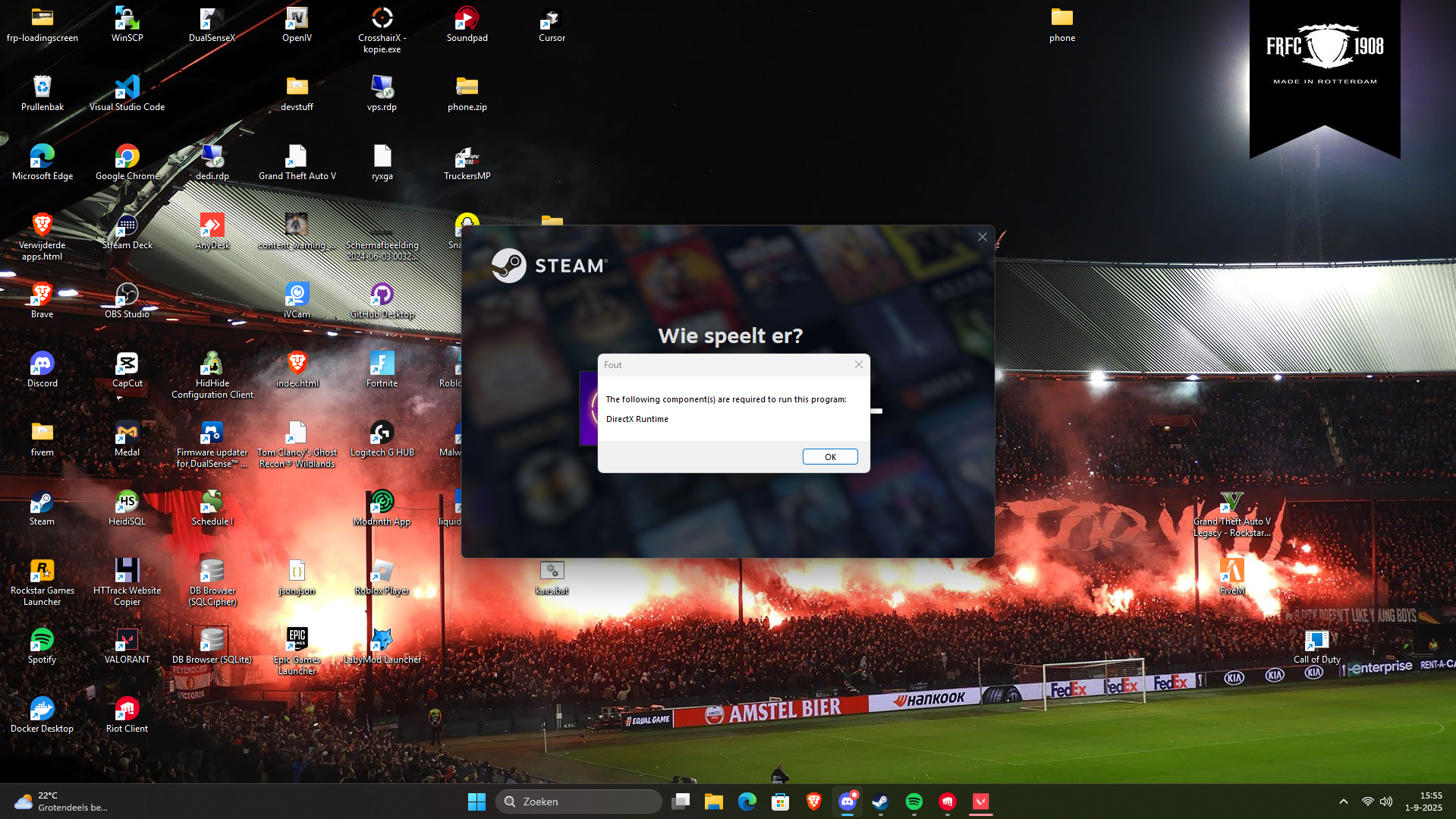
Task: Select the Google Chrome desktop icon
Action: pyautogui.click(x=127, y=163)
